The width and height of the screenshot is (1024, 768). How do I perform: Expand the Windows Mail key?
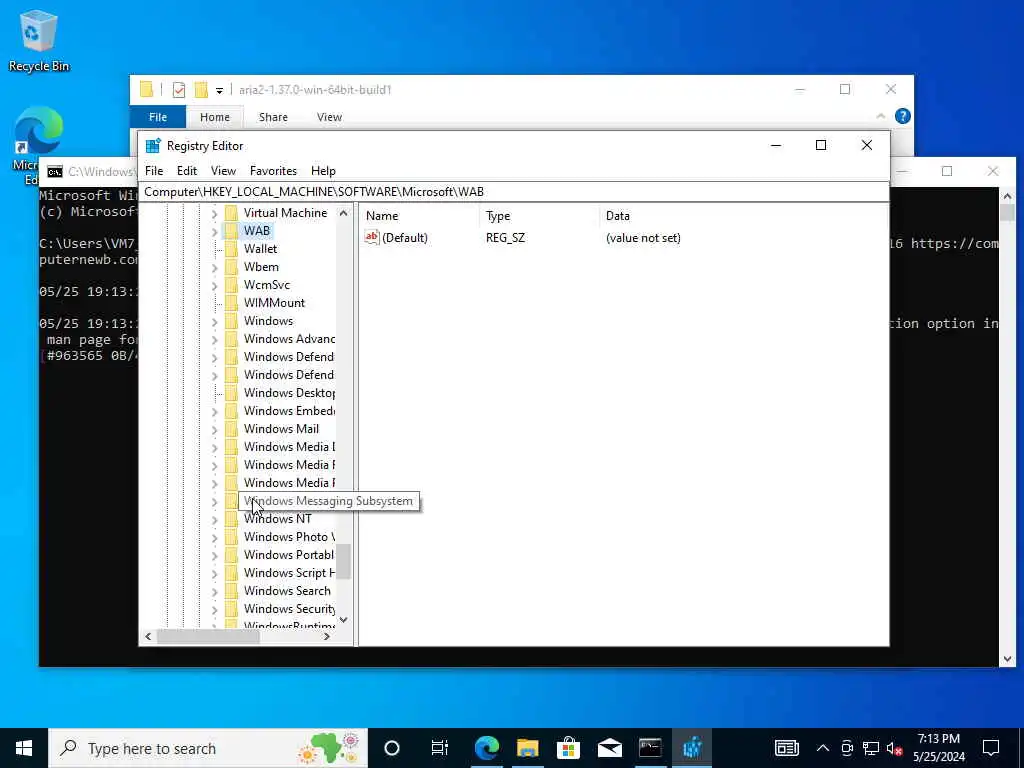[x=214, y=429]
